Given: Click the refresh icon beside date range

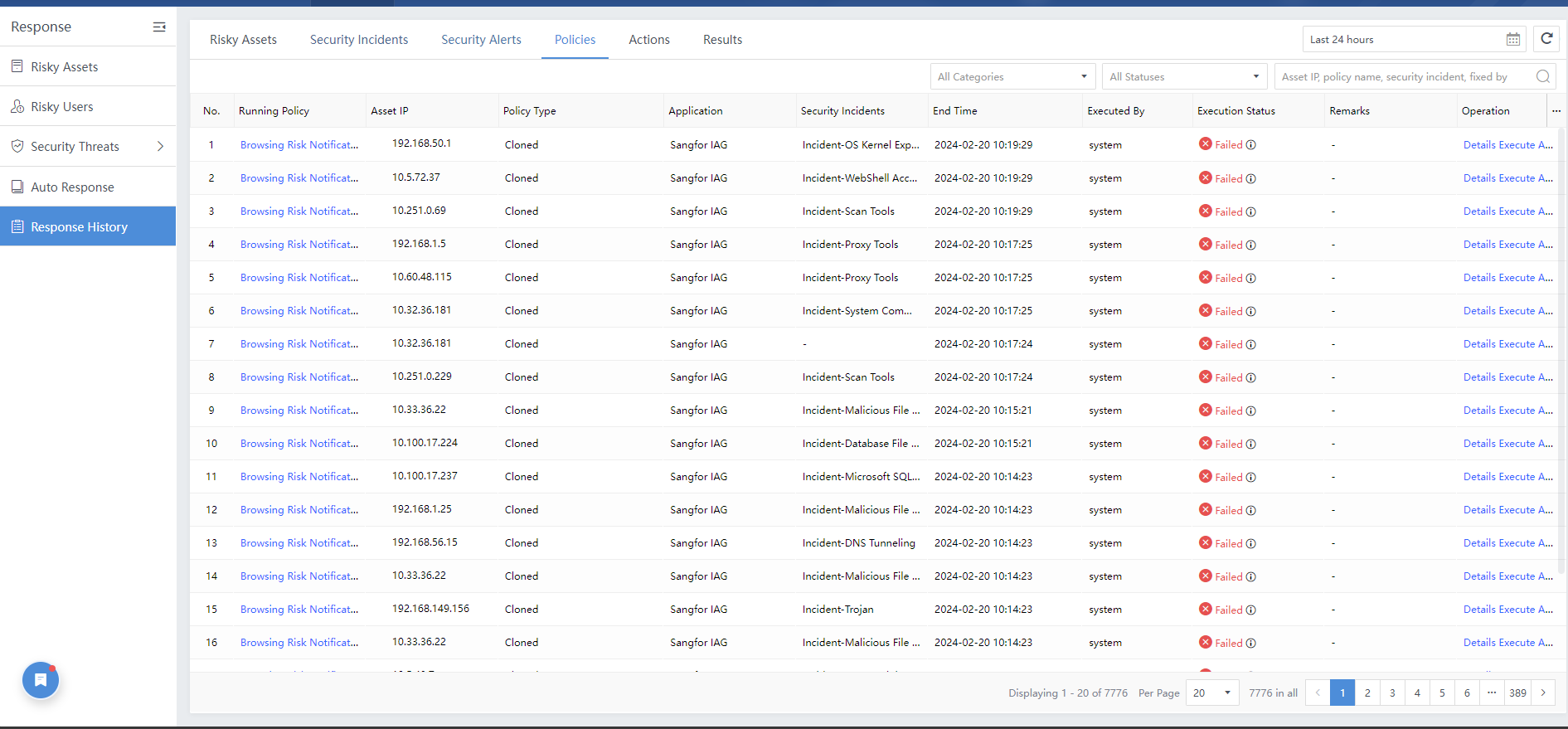Looking at the screenshot, I should [1546, 39].
